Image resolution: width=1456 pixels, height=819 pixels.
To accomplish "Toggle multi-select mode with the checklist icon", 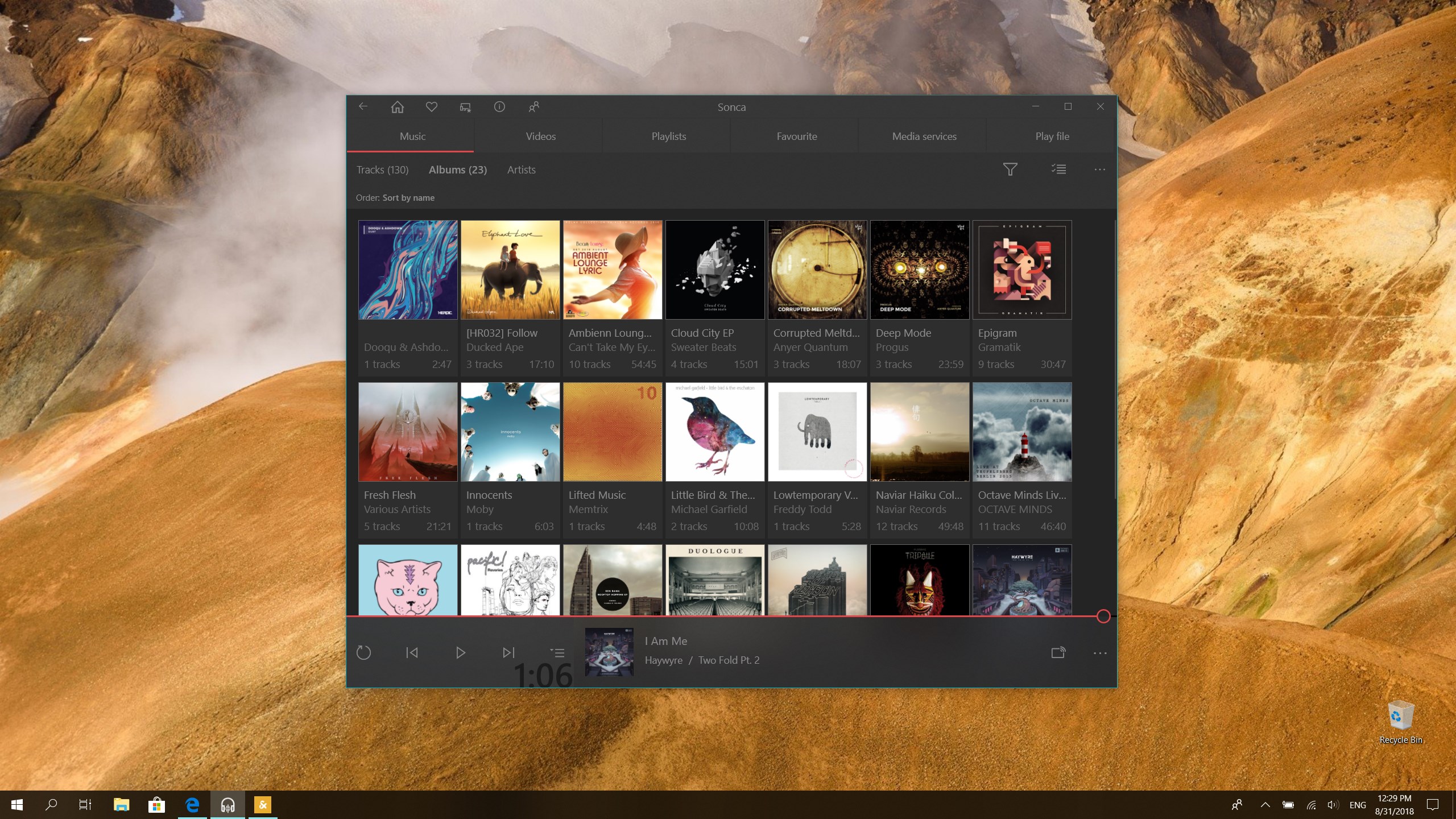I will click(x=1057, y=169).
